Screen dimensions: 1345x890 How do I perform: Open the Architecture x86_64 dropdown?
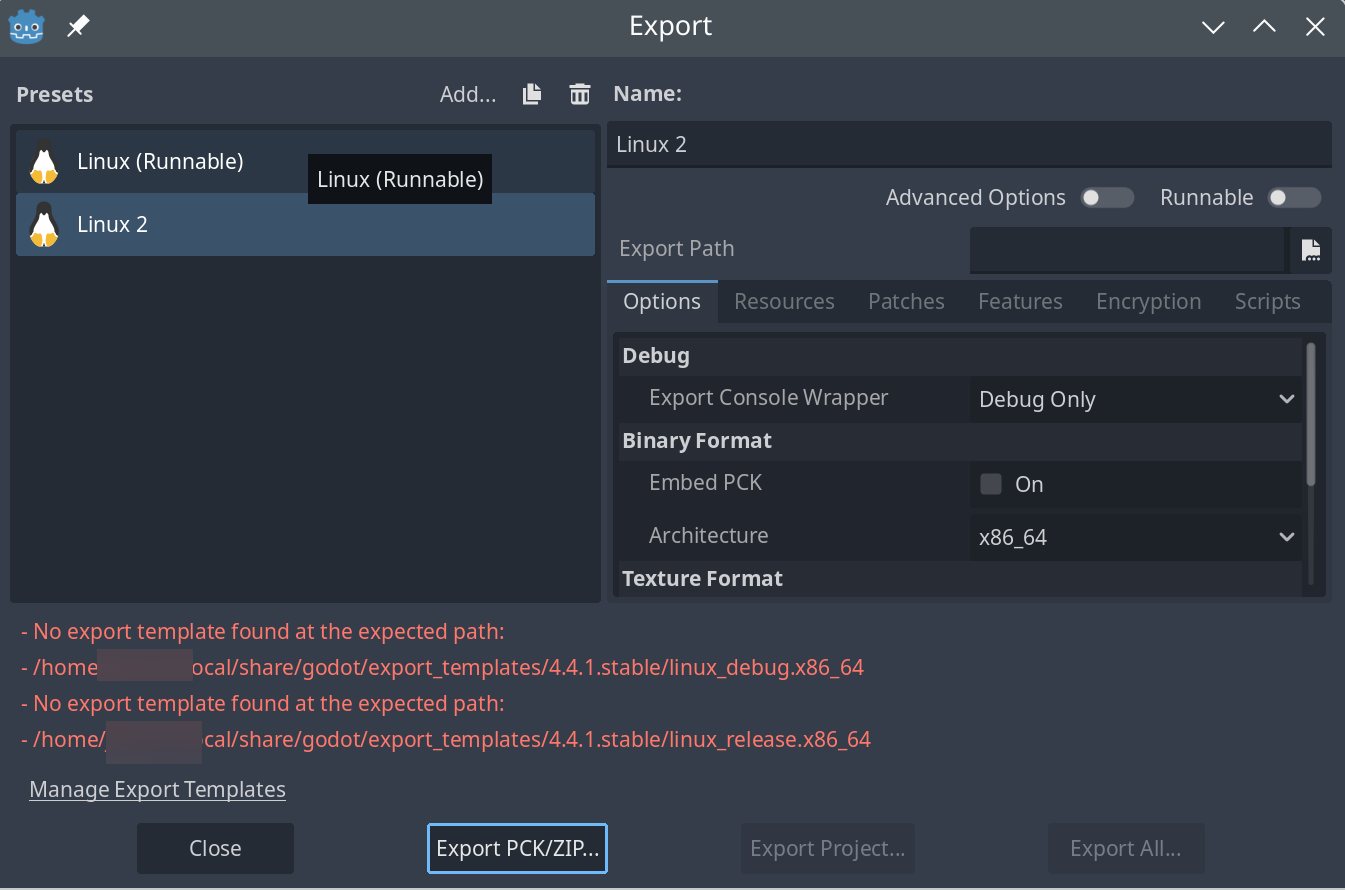1136,537
